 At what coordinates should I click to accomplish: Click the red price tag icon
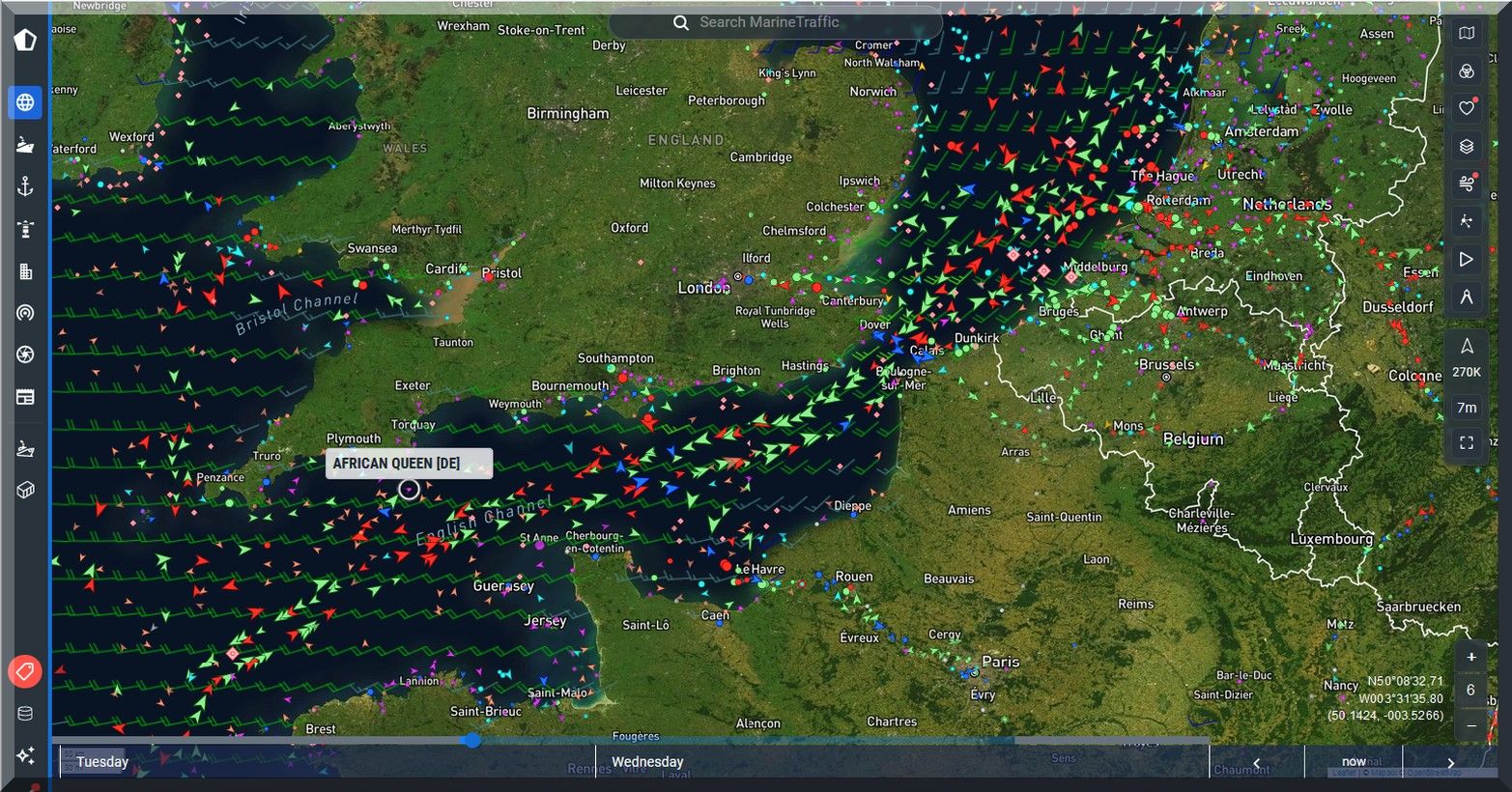click(x=25, y=671)
